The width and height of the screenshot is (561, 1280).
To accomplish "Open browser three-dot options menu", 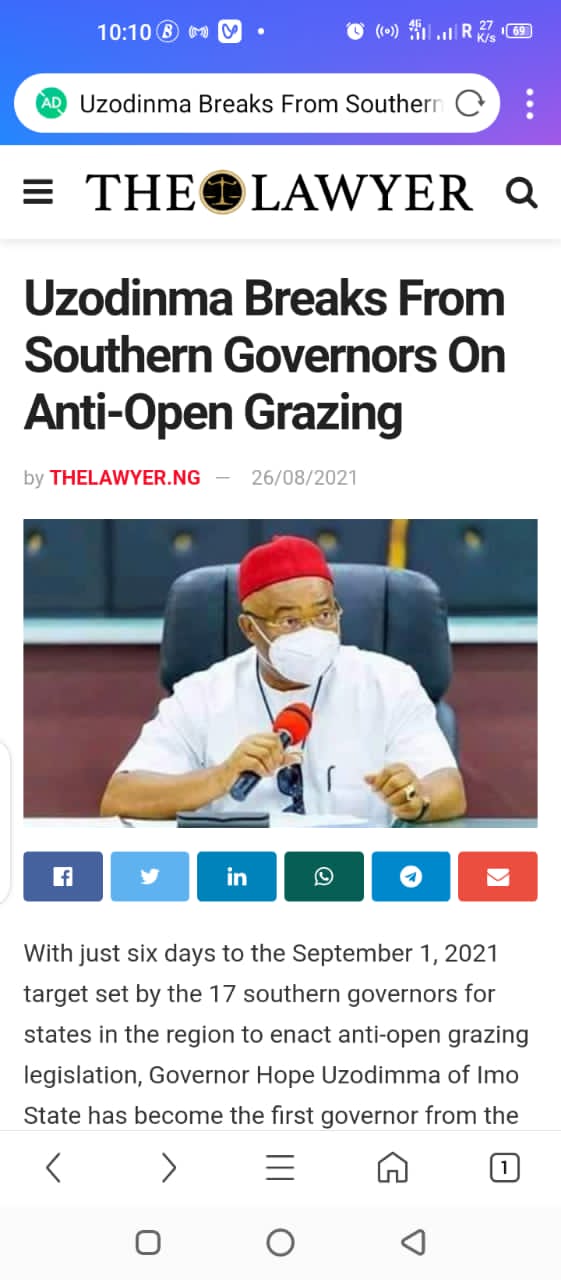I will (x=530, y=103).
